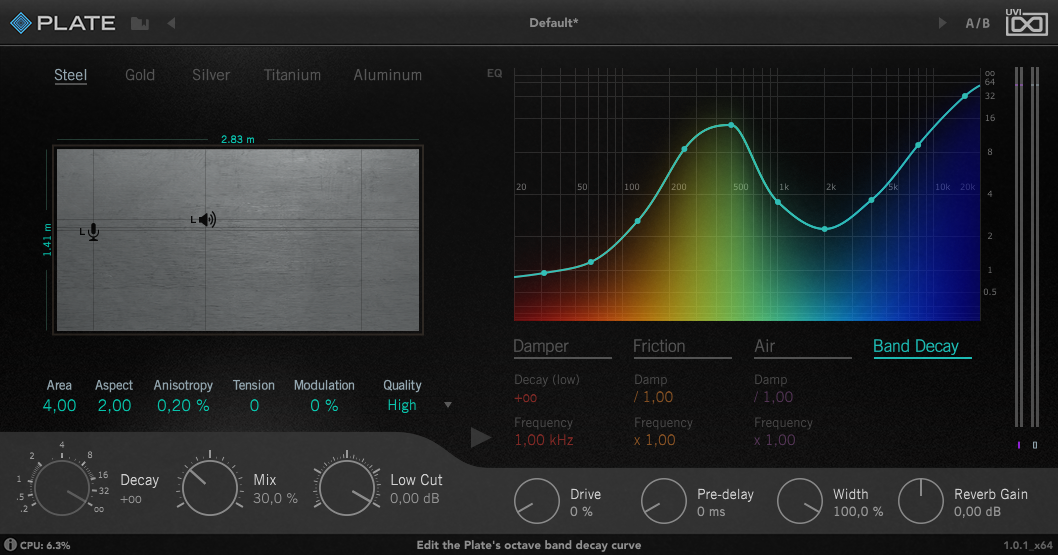
Task: Click the Anisotropy value 0,20 %
Action: (183, 405)
